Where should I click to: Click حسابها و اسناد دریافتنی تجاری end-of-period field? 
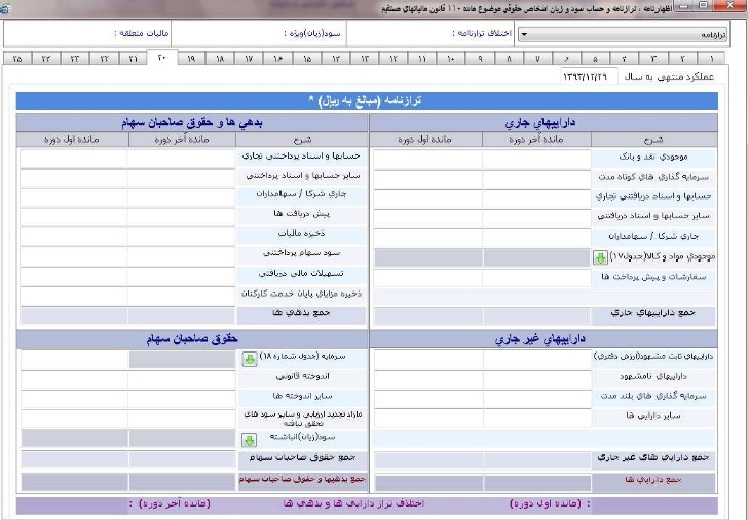click(x=537, y=199)
